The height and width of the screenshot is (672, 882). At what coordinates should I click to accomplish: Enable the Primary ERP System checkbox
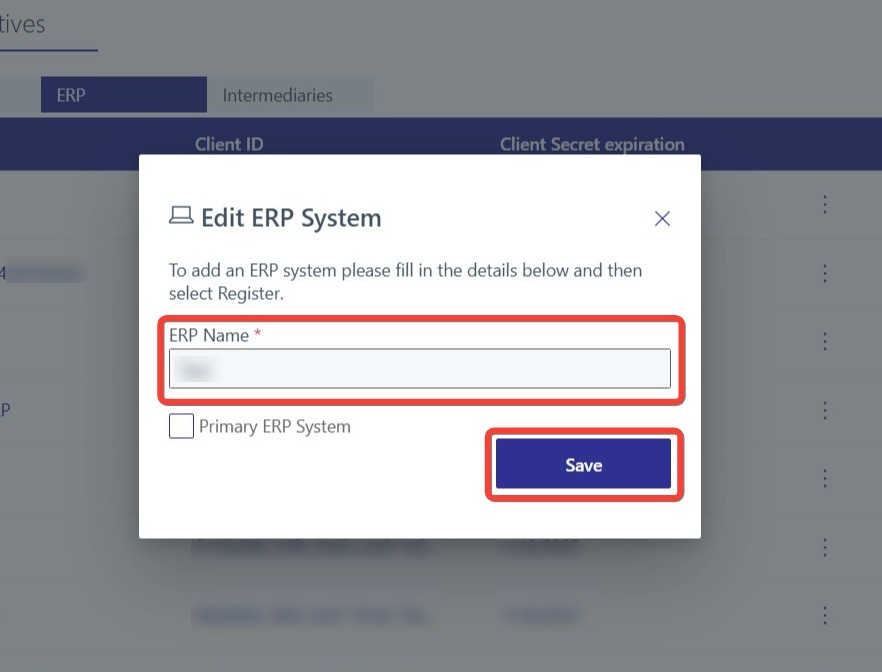point(181,427)
